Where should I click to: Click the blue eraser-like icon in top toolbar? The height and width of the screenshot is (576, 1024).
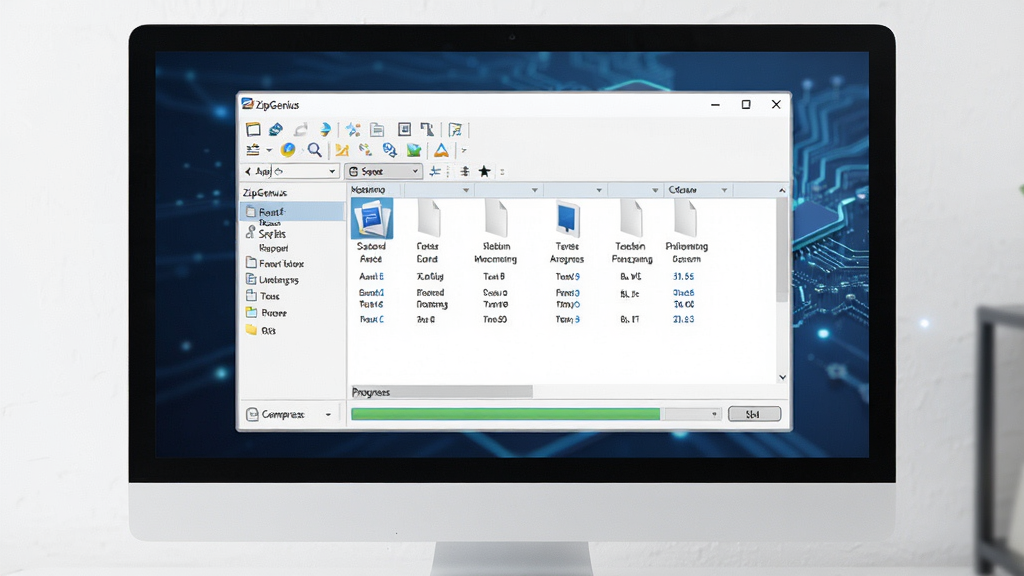coord(276,129)
